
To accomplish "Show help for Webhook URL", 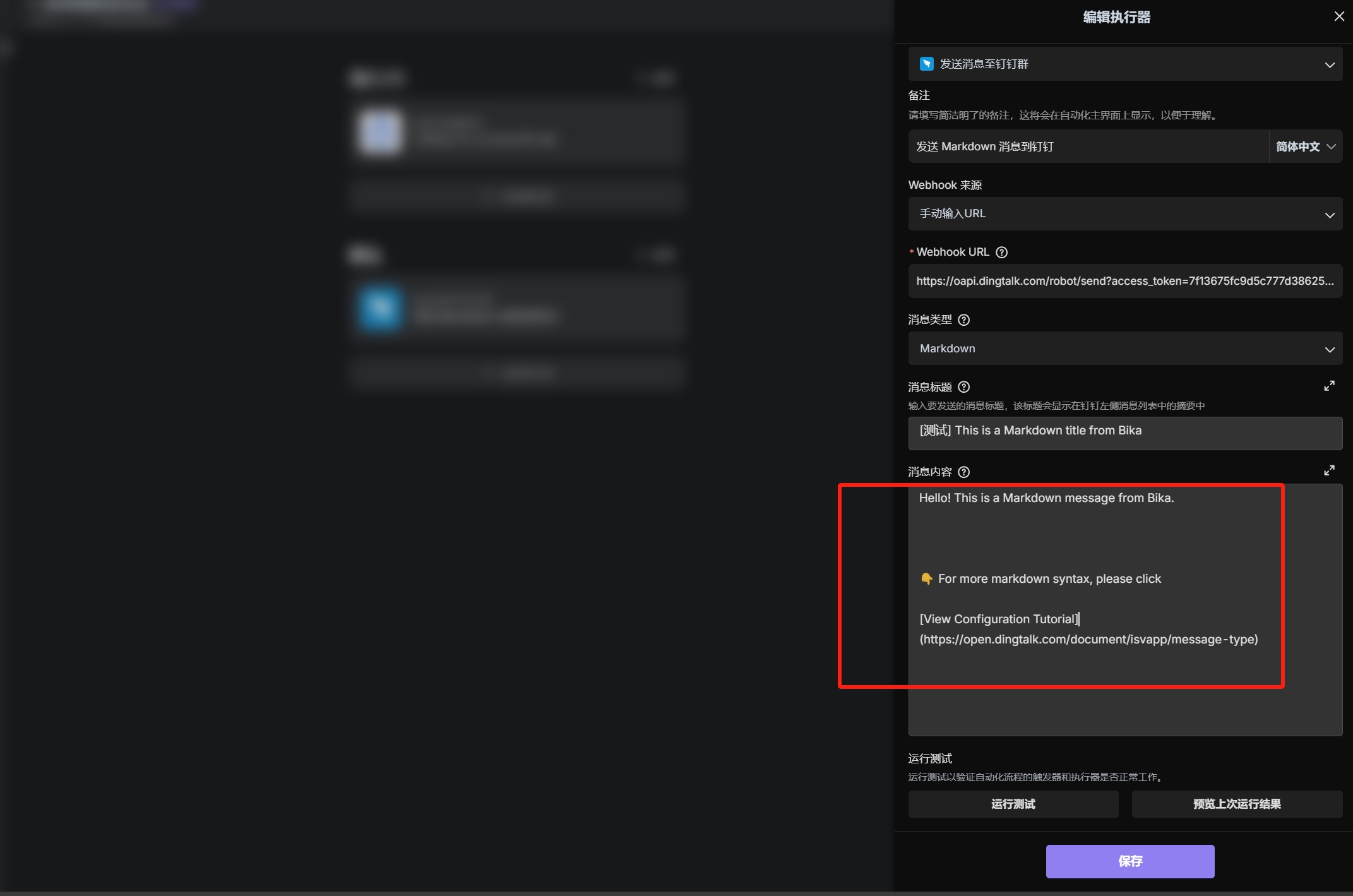I will [1001, 253].
